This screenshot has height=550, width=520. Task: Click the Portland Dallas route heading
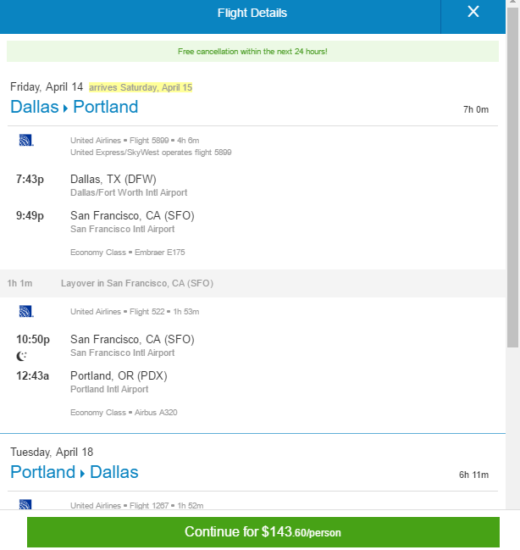[74, 472]
